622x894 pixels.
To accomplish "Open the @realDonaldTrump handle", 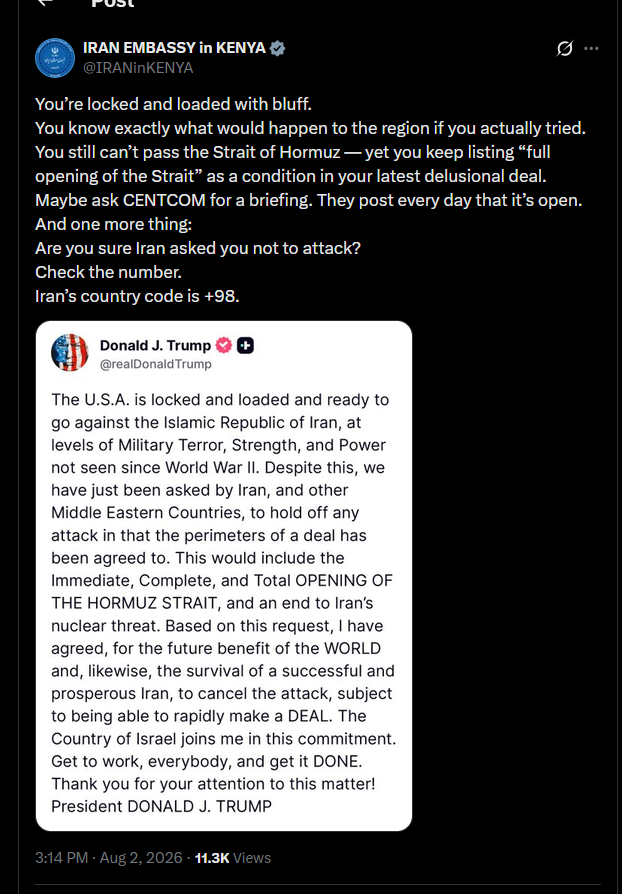I will pyautogui.click(x=156, y=364).
